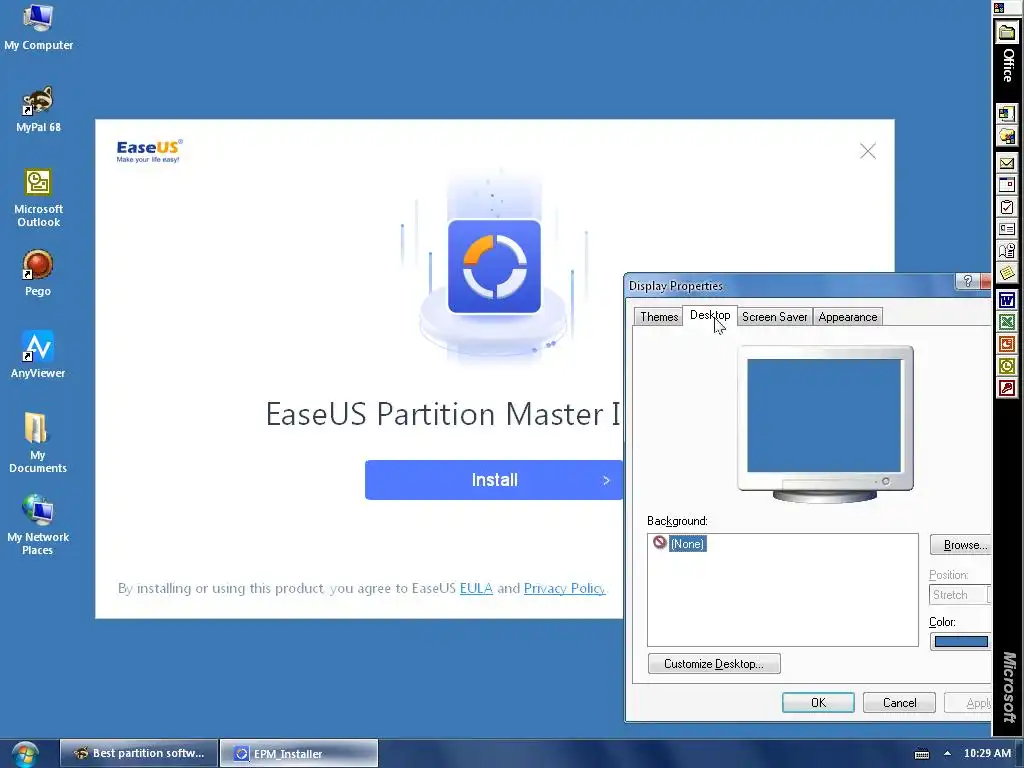This screenshot has width=1024, height=768.
Task: Click the Partition Master app icon graphic
Action: [x=494, y=266]
